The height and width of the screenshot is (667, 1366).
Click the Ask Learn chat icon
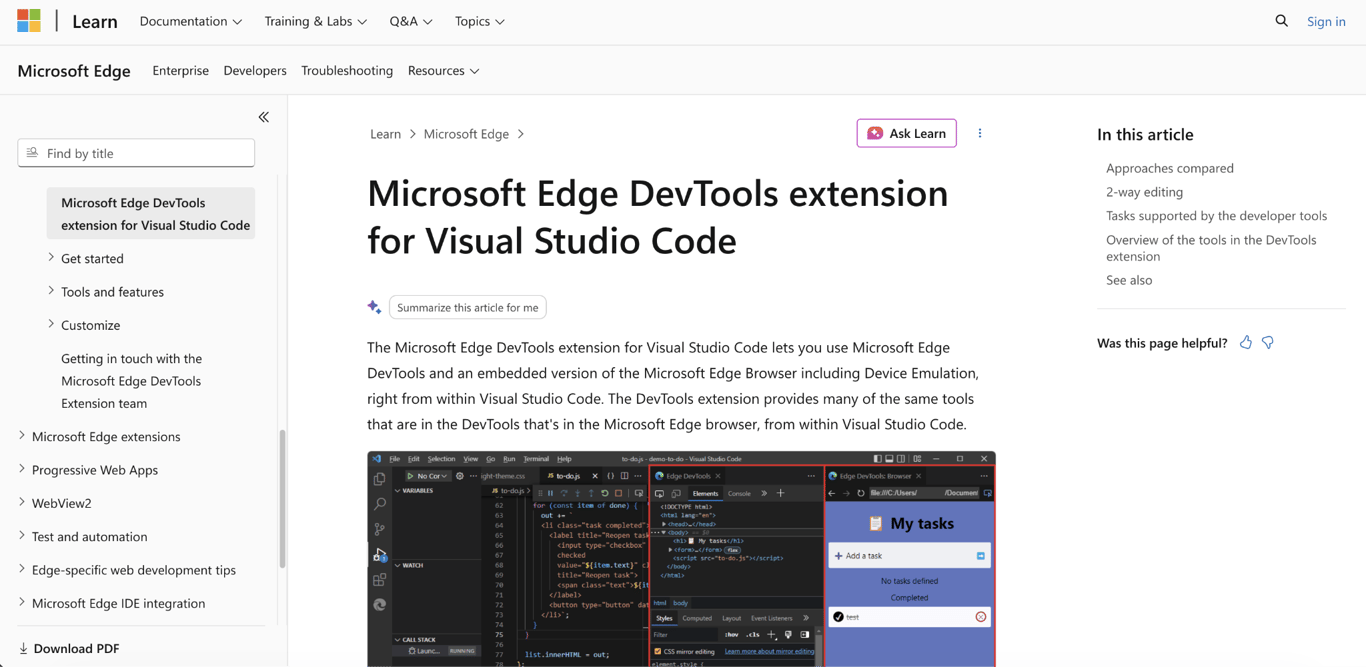click(875, 133)
